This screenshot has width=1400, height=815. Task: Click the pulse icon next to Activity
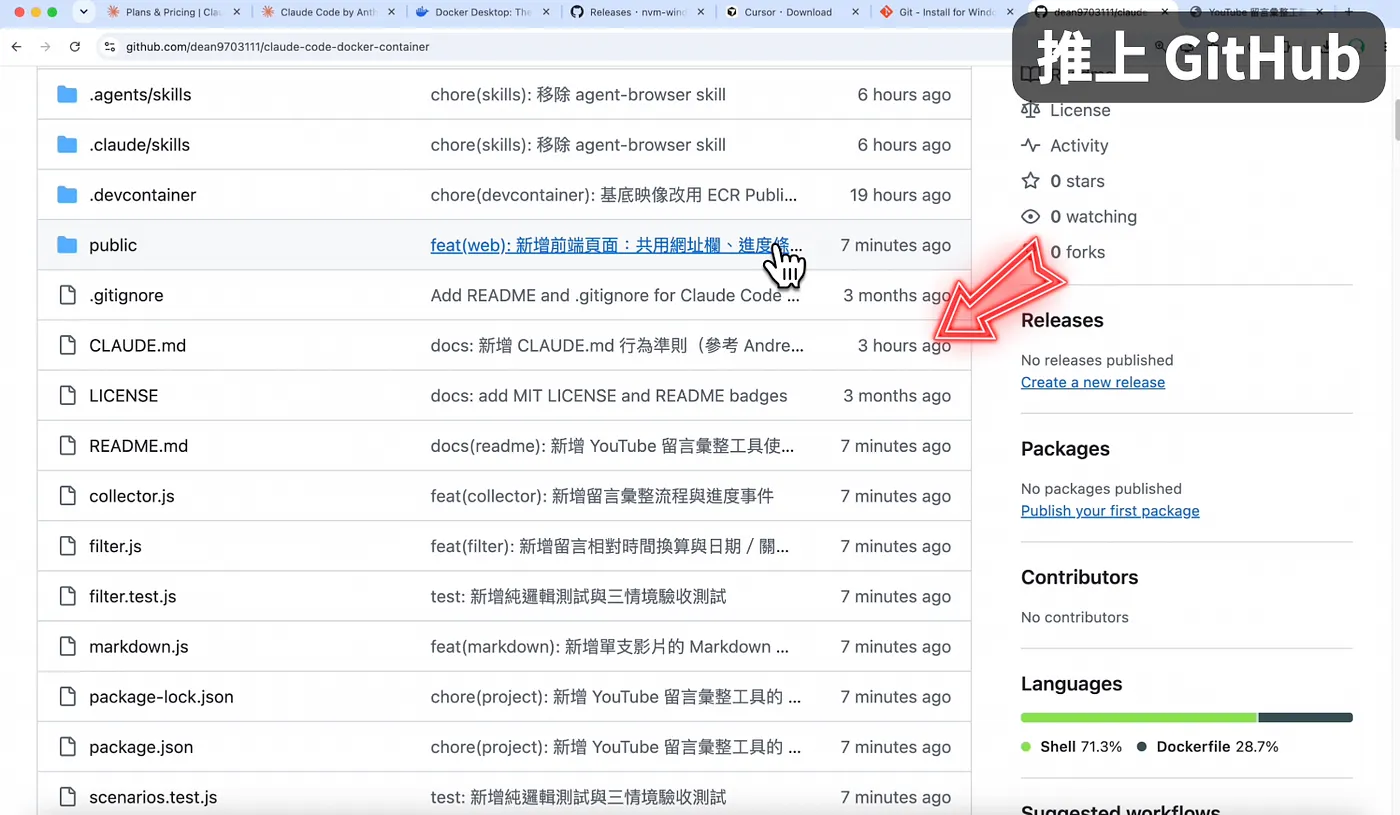[x=1030, y=145]
